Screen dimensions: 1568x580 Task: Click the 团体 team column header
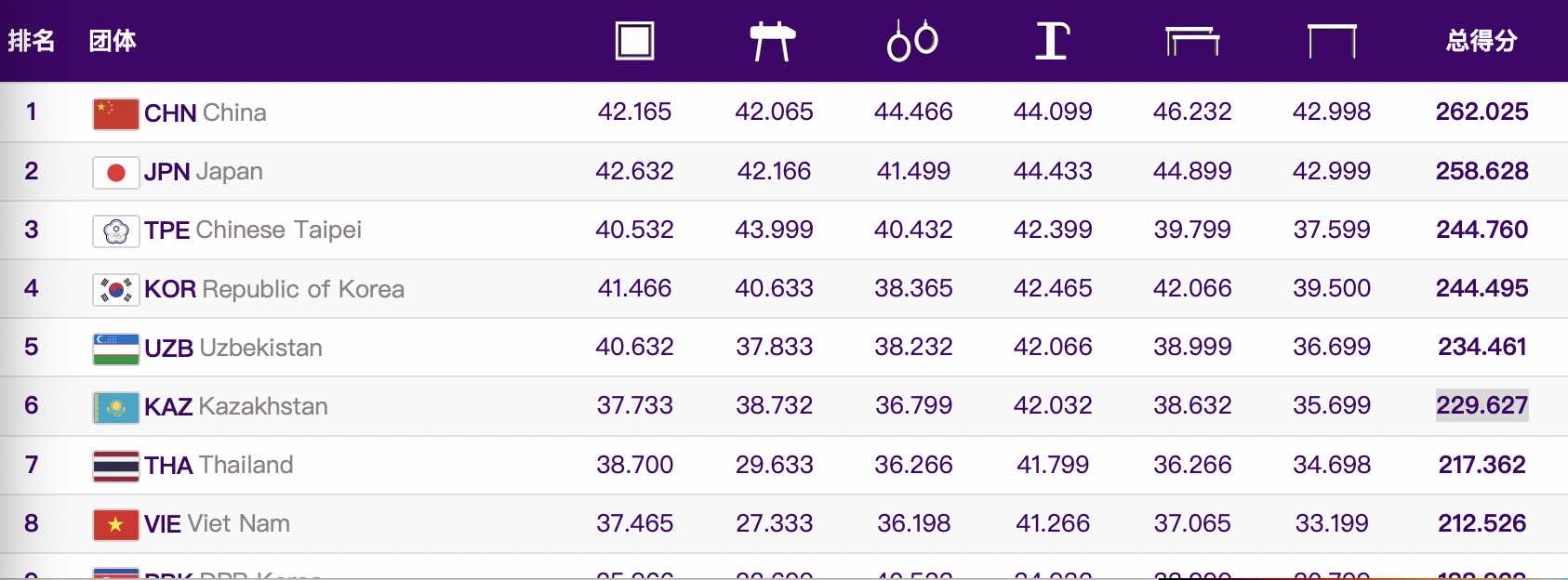113,41
